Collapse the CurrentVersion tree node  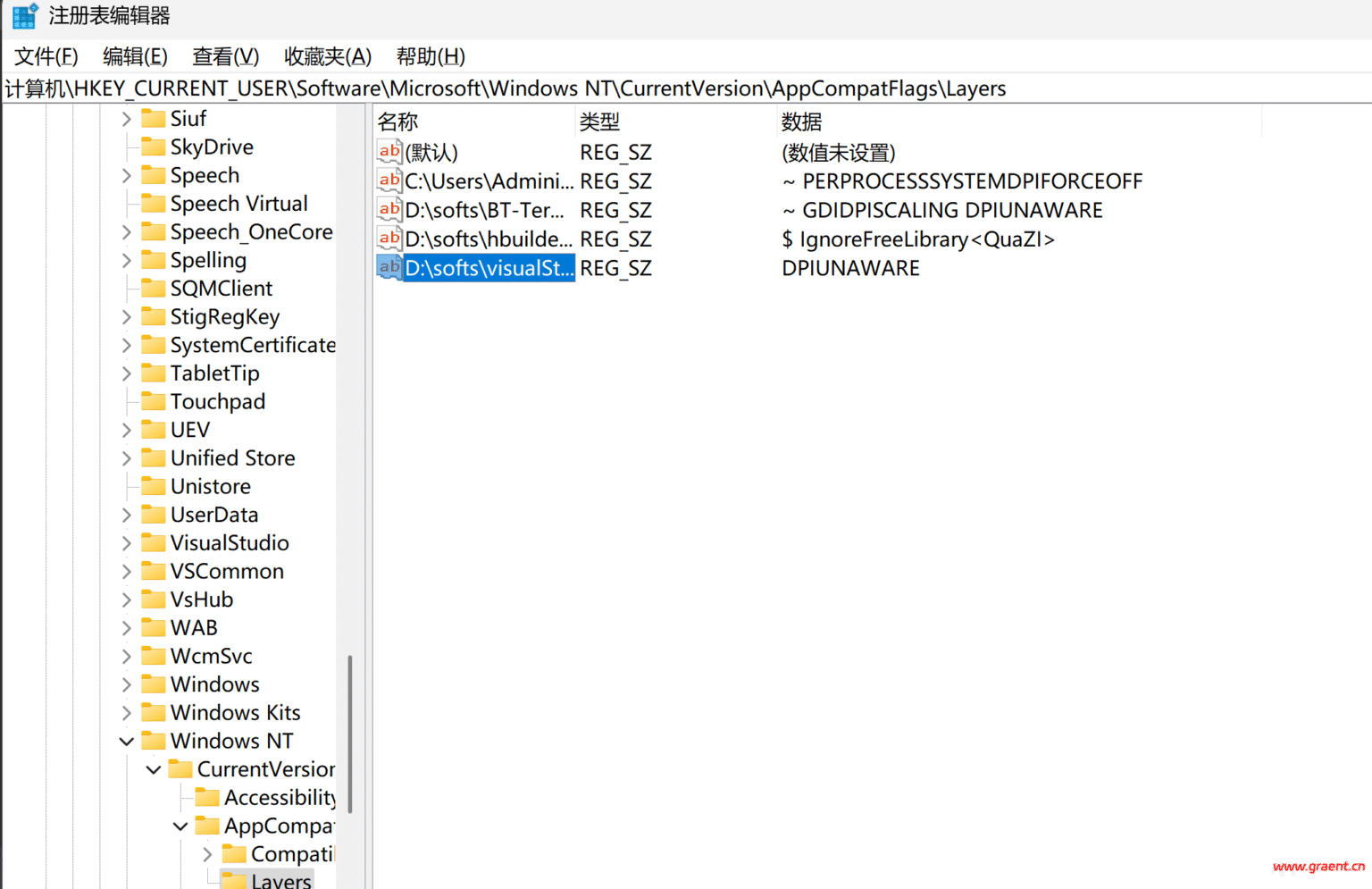click(x=153, y=769)
